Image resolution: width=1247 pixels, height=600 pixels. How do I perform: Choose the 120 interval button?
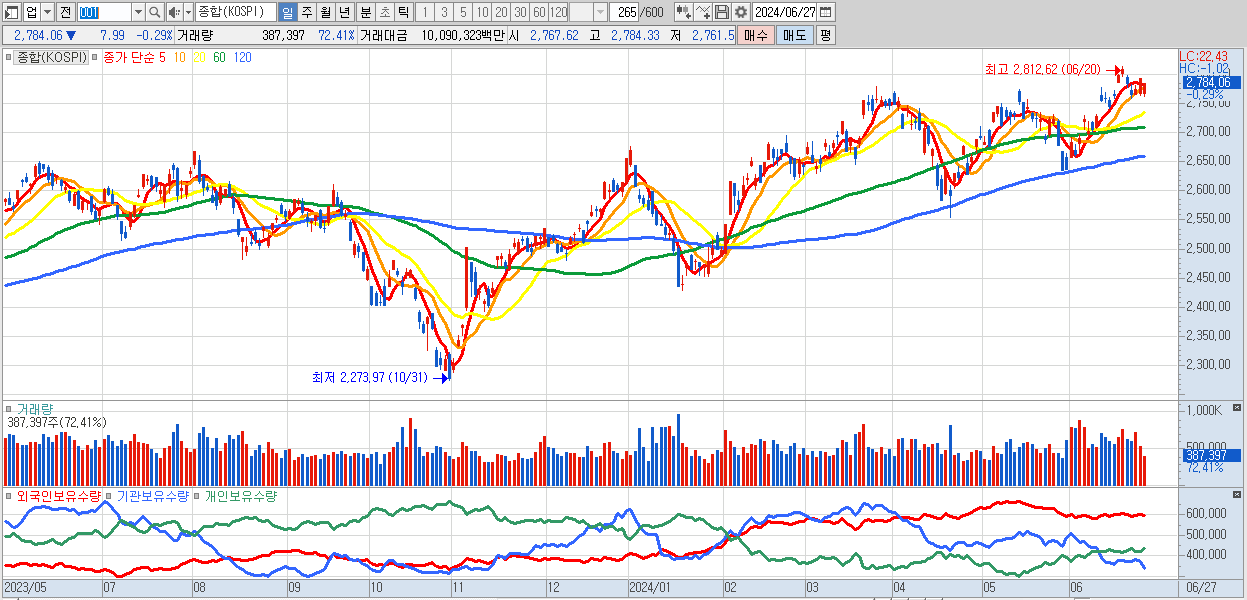[559, 12]
